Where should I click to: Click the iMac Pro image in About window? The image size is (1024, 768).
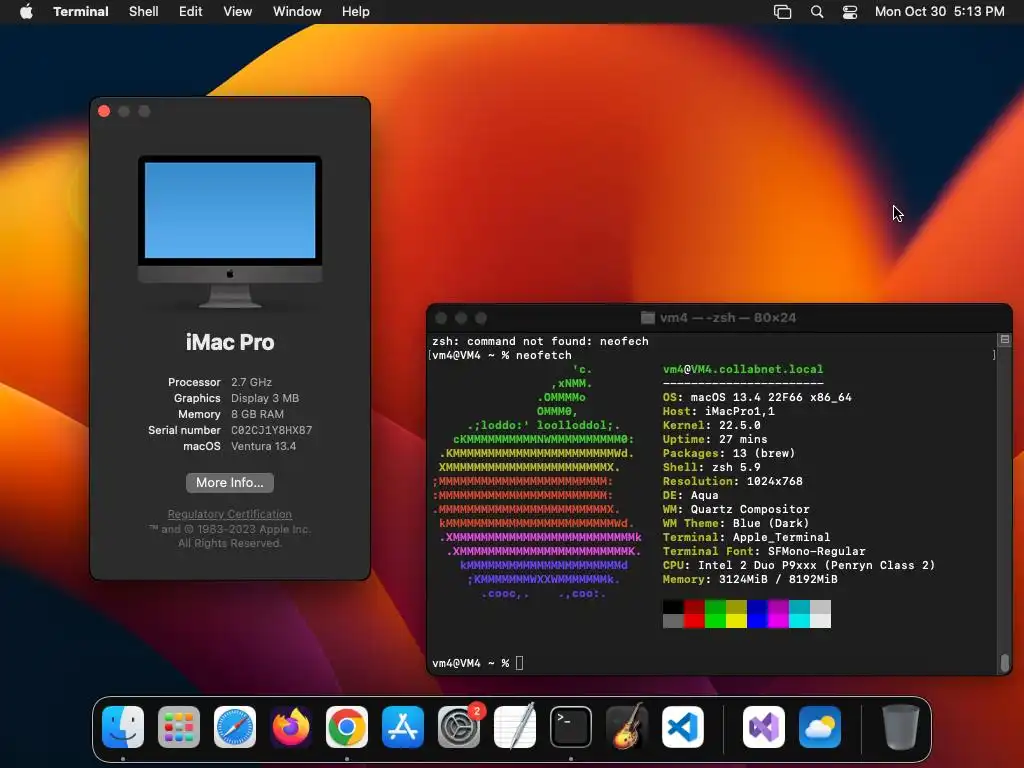click(230, 231)
